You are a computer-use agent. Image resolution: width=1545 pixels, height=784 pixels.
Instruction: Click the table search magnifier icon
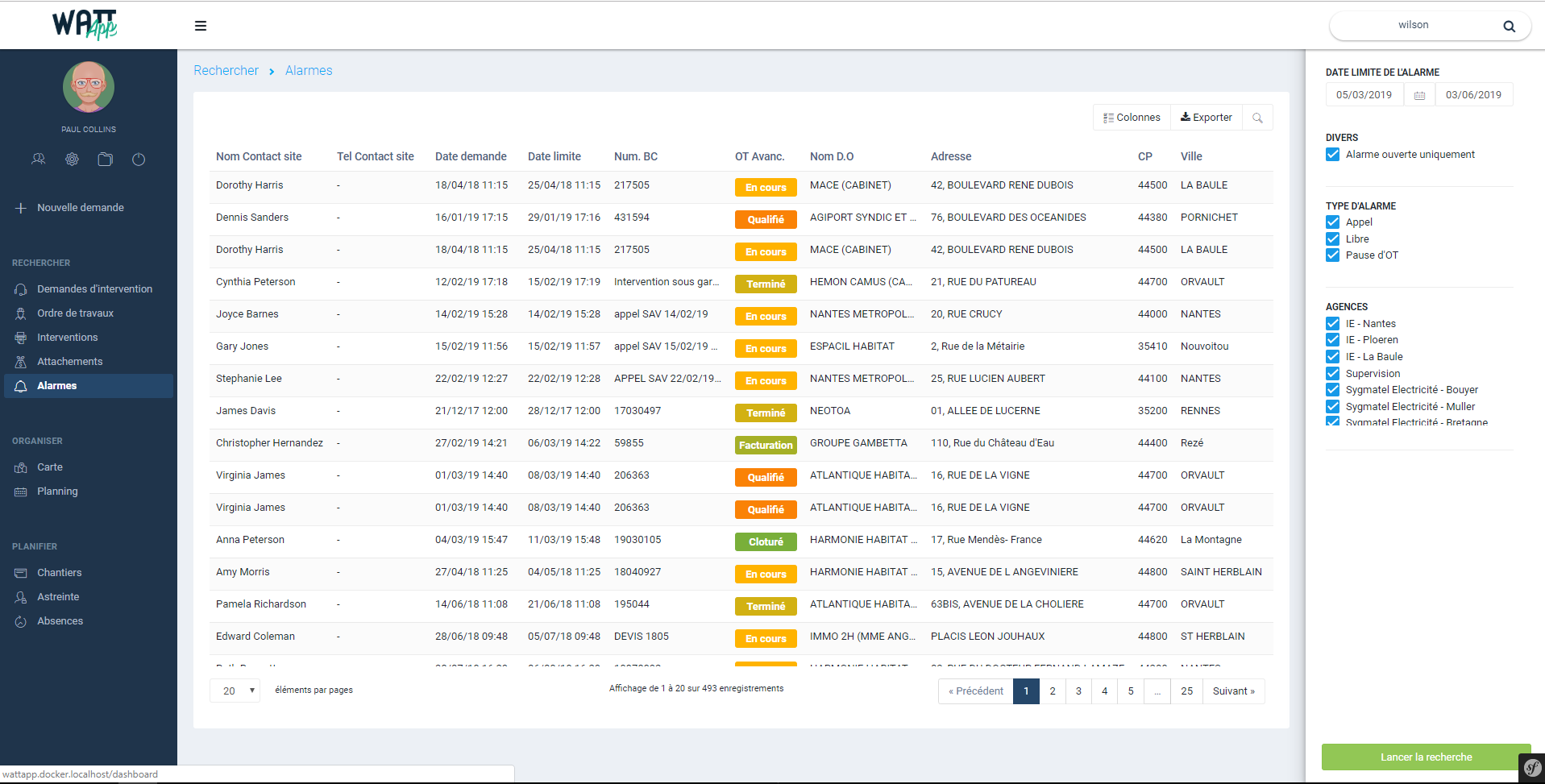(x=1257, y=118)
